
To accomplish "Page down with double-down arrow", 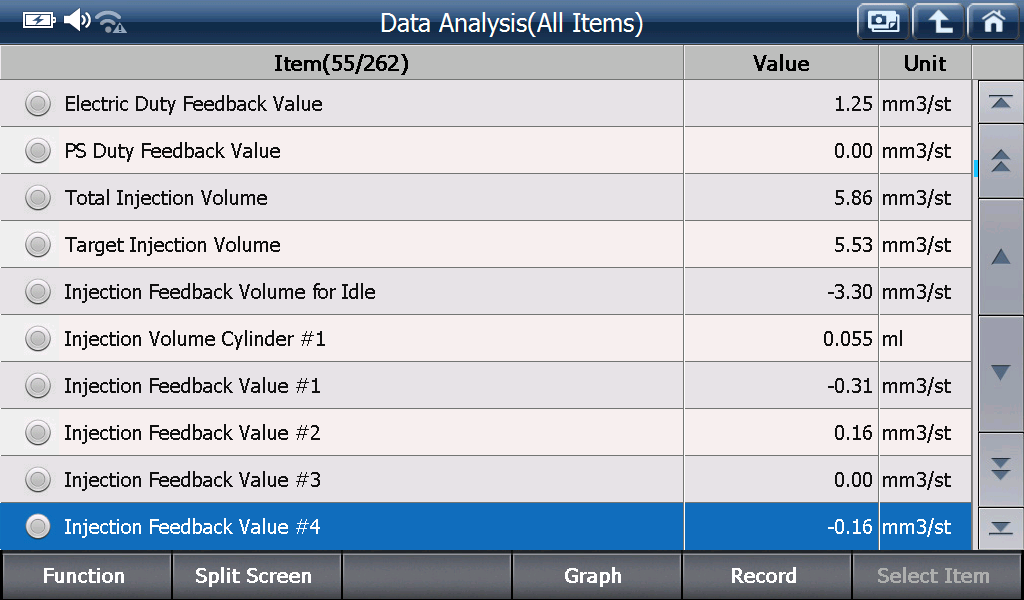I will tap(1000, 469).
